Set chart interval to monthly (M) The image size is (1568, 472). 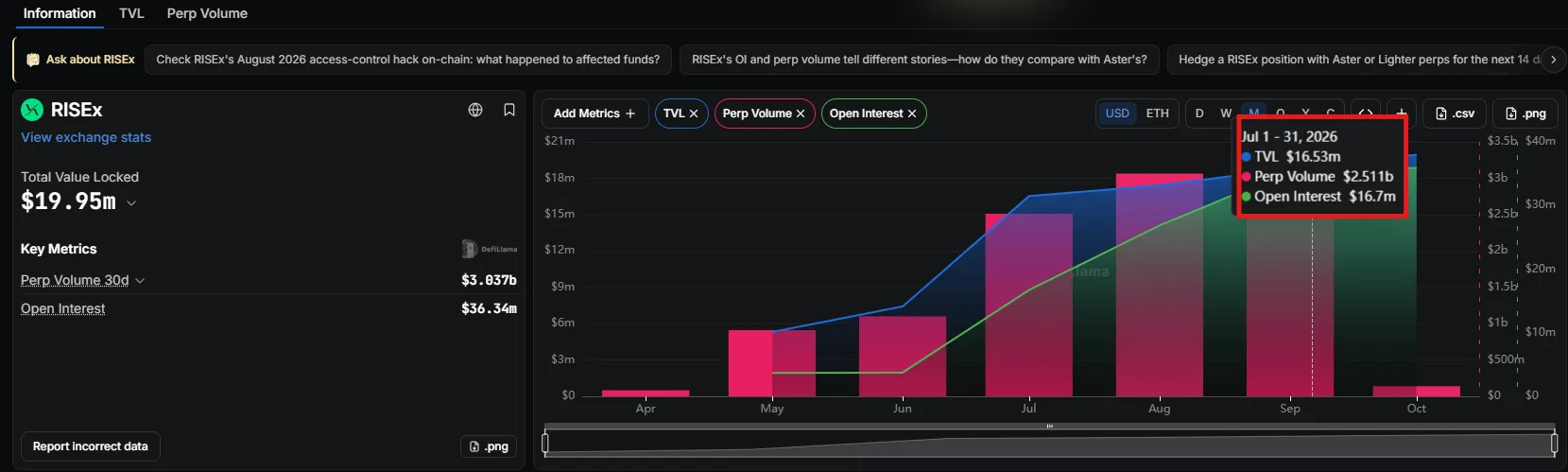coord(1253,112)
